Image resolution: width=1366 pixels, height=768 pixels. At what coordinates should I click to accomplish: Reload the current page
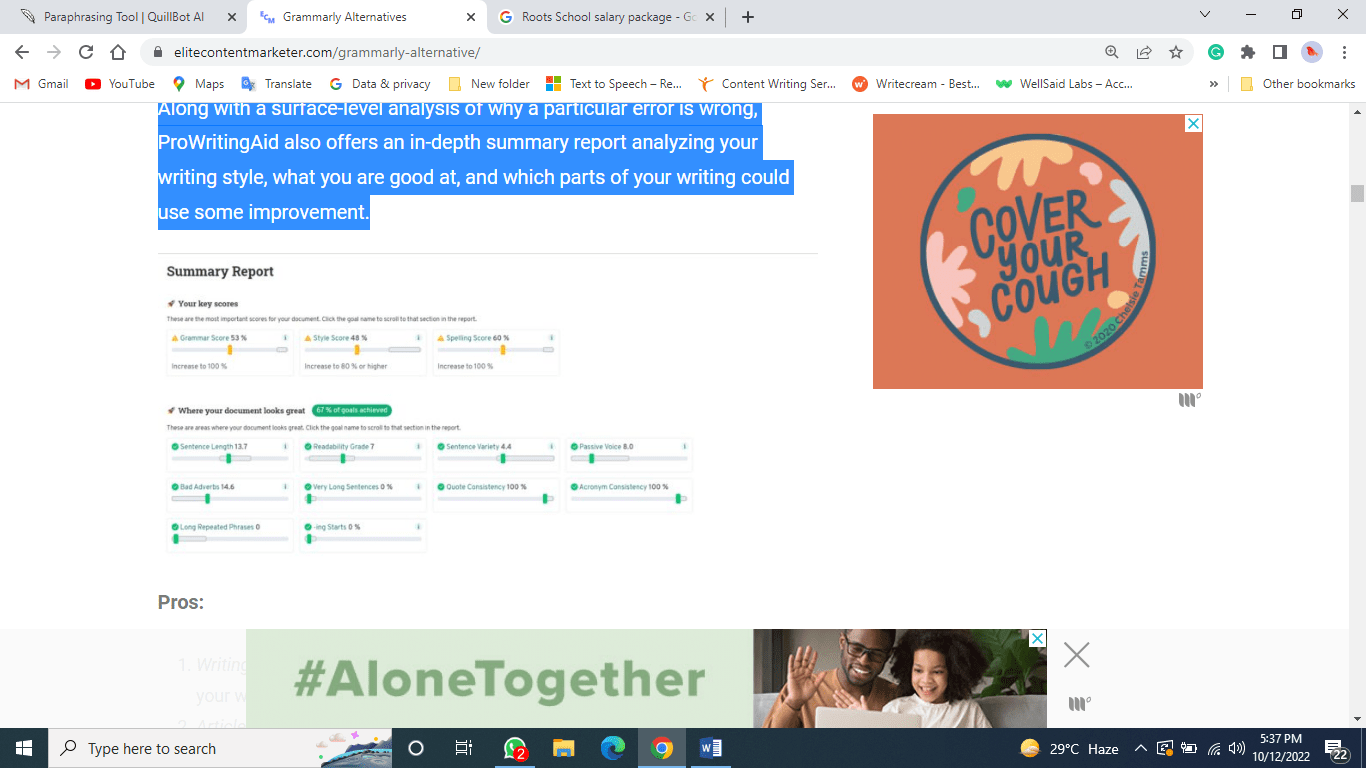(x=86, y=52)
